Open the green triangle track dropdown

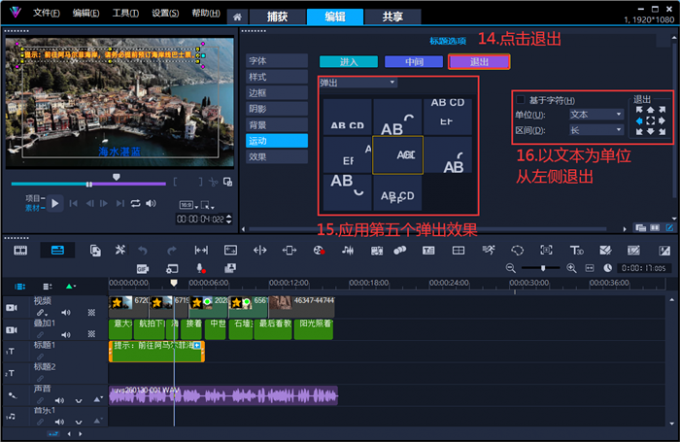70,286
